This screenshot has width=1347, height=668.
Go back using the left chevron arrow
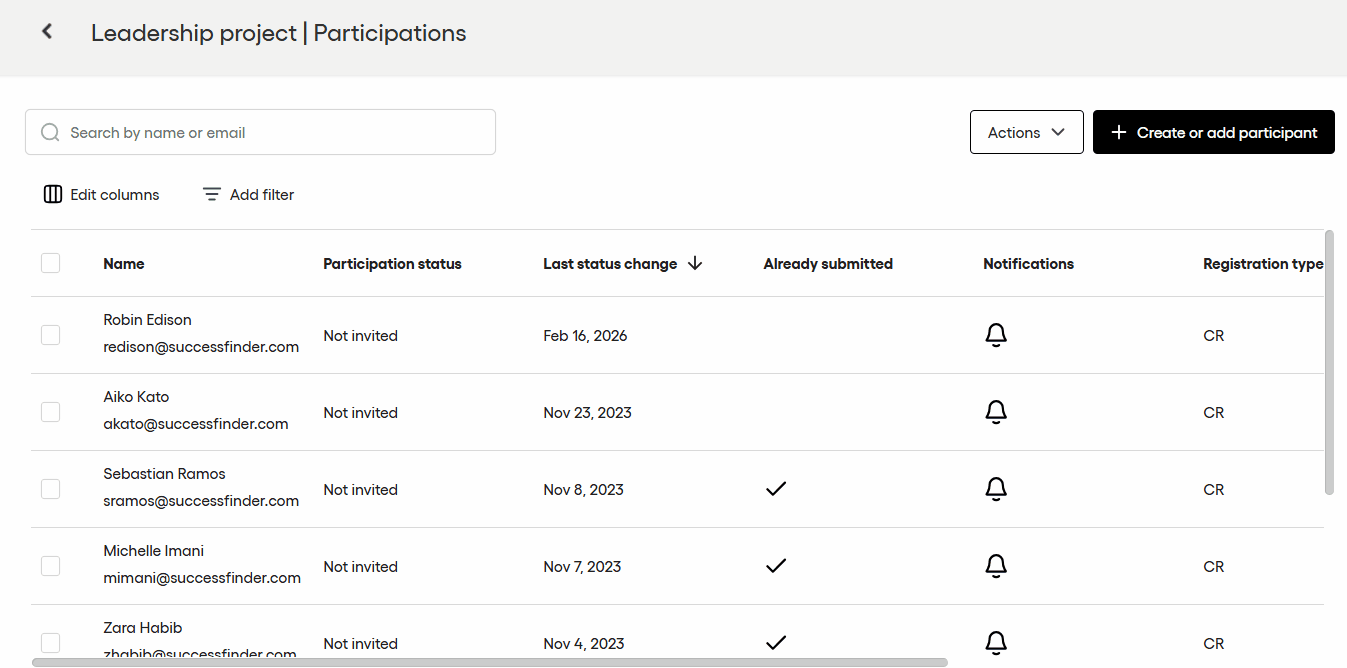(47, 32)
